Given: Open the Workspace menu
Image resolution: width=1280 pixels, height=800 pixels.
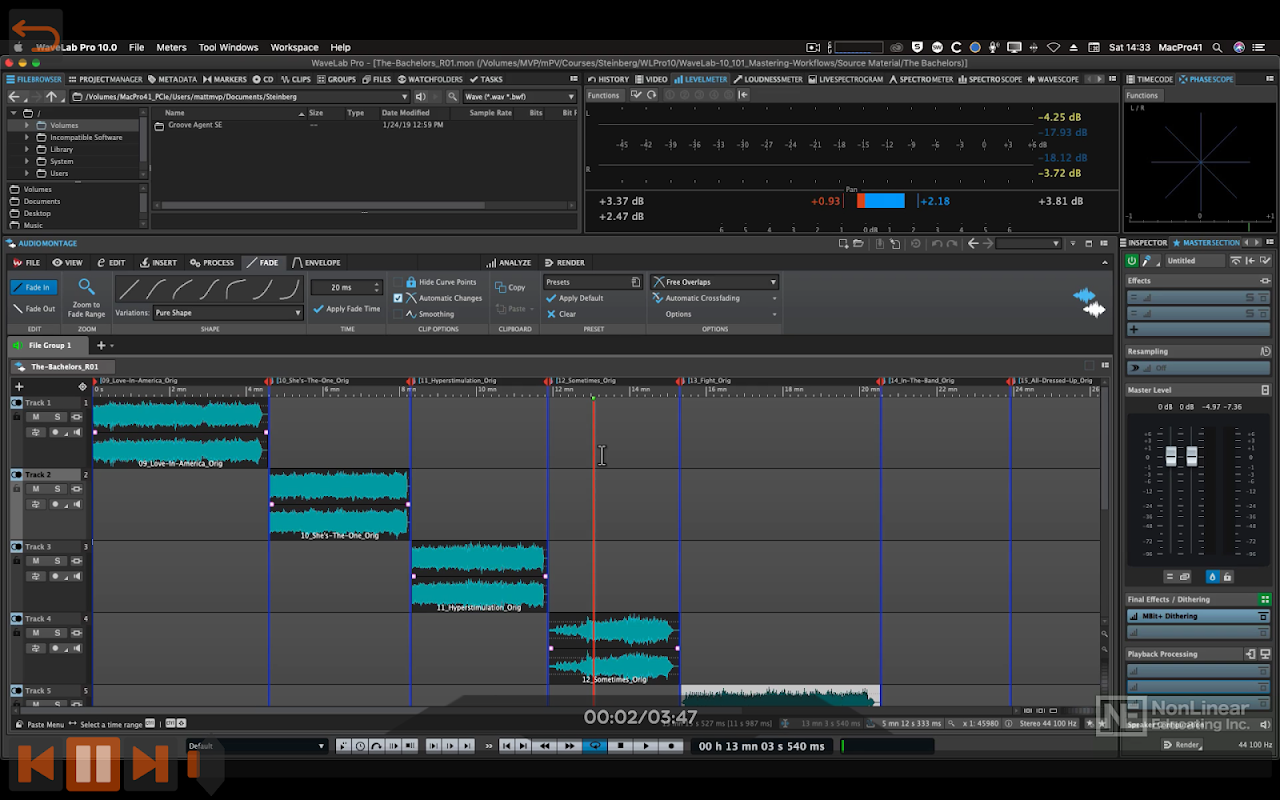Looking at the screenshot, I should (x=294, y=47).
